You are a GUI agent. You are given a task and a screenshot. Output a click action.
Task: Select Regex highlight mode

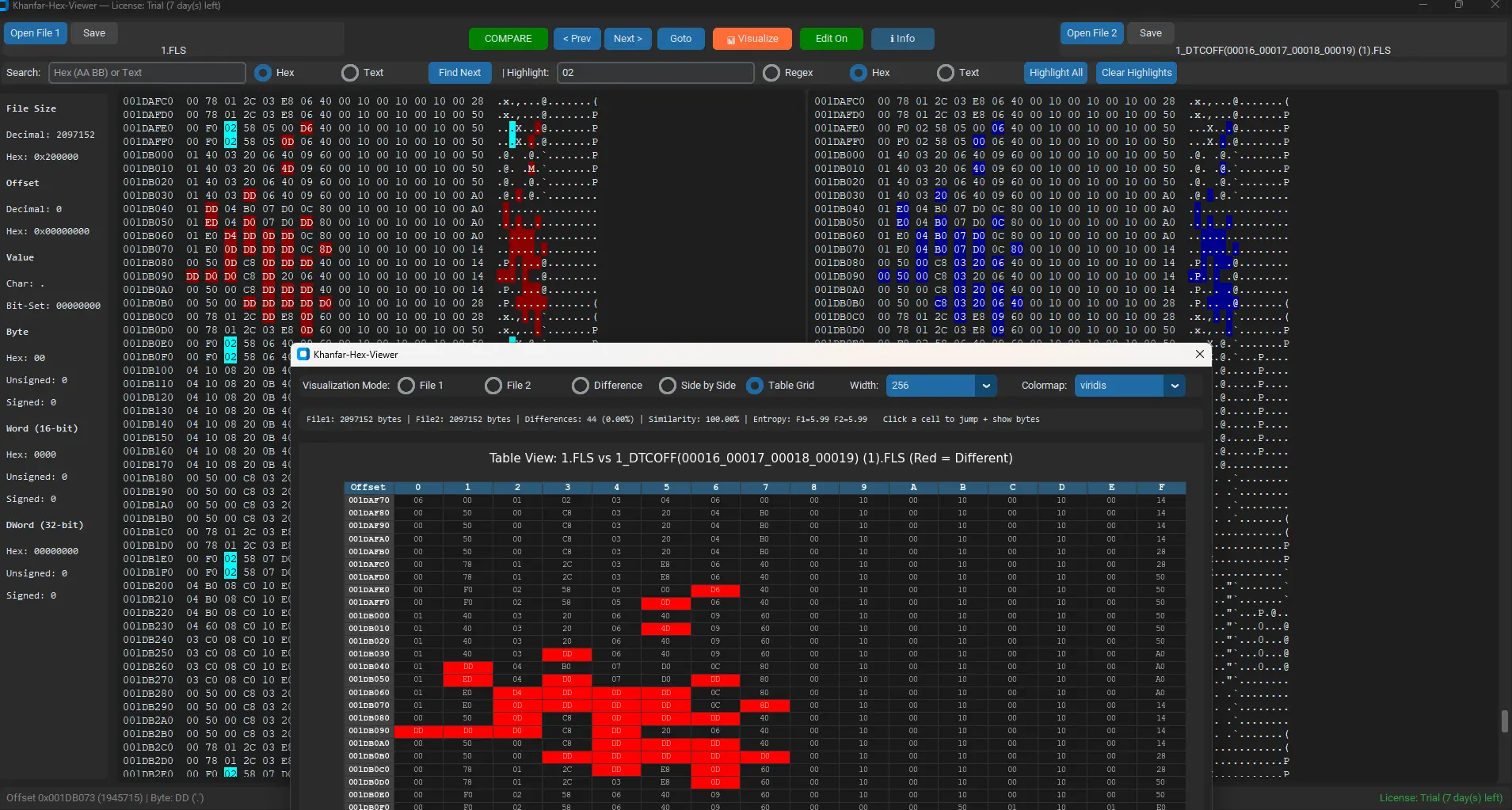click(771, 73)
